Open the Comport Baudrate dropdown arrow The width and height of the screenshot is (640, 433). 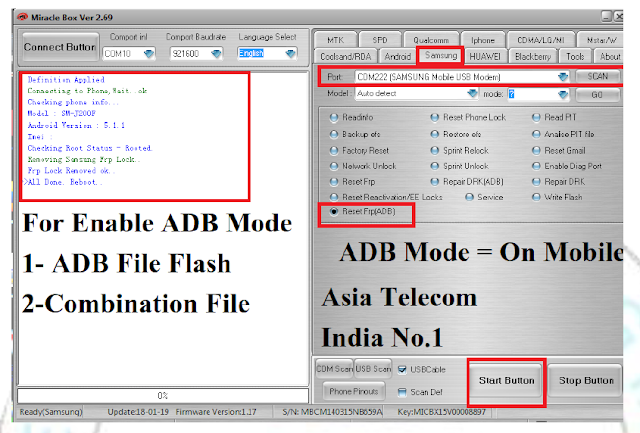click(x=216, y=53)
